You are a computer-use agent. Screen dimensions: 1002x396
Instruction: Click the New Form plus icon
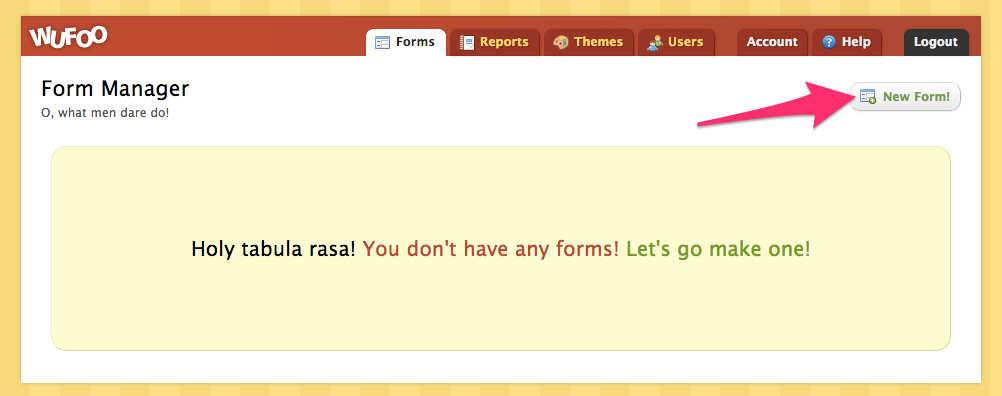click(868, 96)
